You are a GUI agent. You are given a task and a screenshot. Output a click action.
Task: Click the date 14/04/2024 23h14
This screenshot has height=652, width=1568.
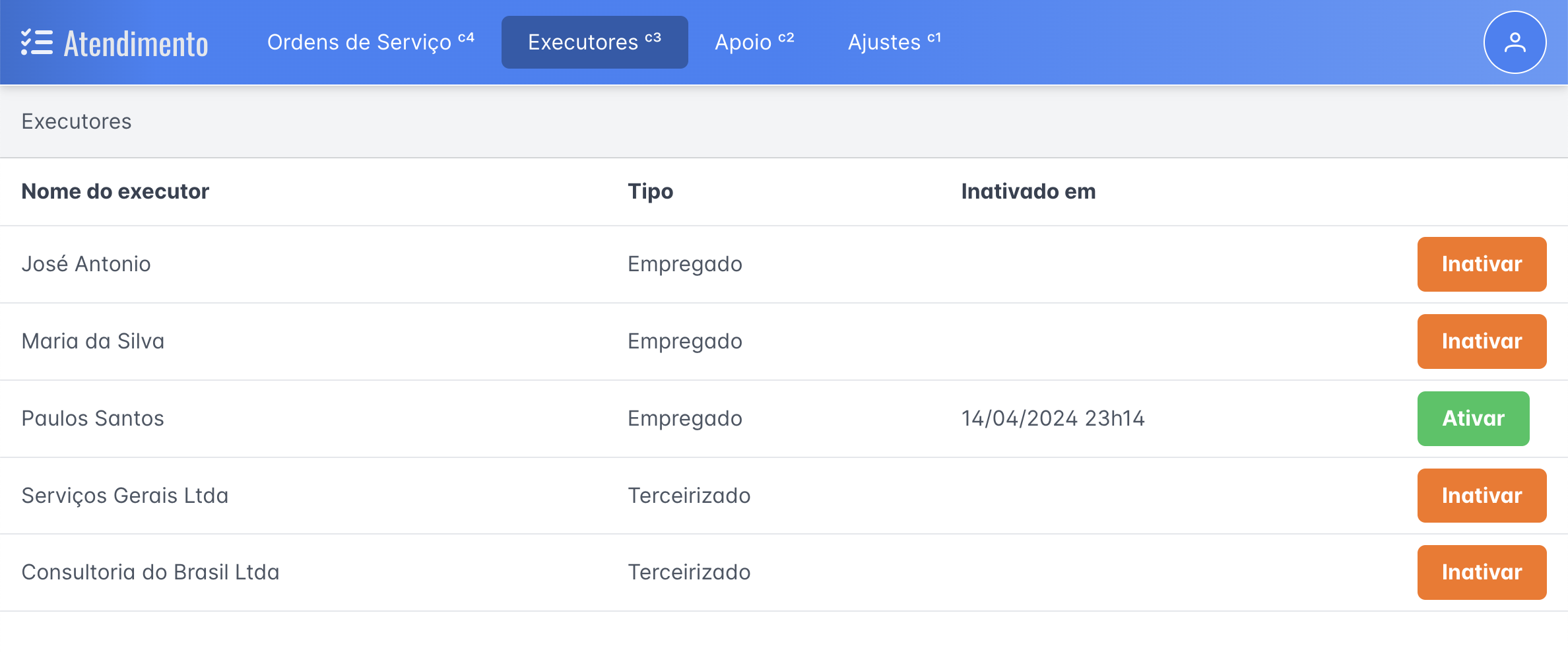[x=1053, y=418]
